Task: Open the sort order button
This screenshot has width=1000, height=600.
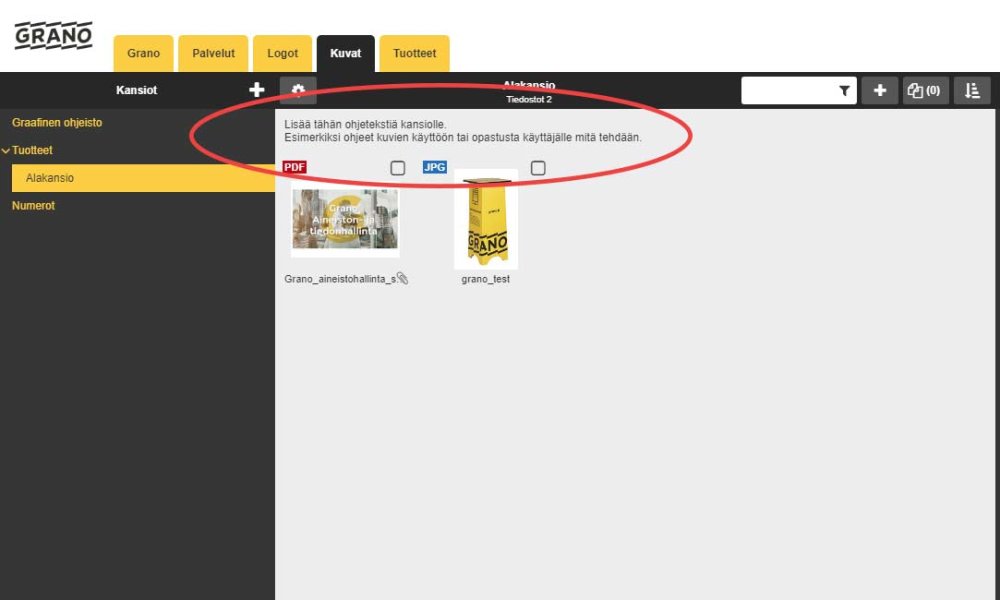Action: pos(972,91)
